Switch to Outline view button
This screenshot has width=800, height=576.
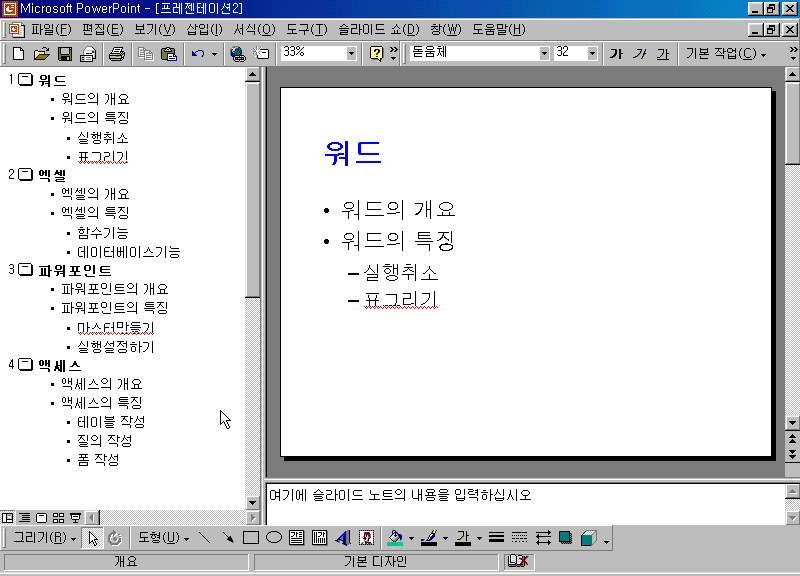[x=24, y=518]
